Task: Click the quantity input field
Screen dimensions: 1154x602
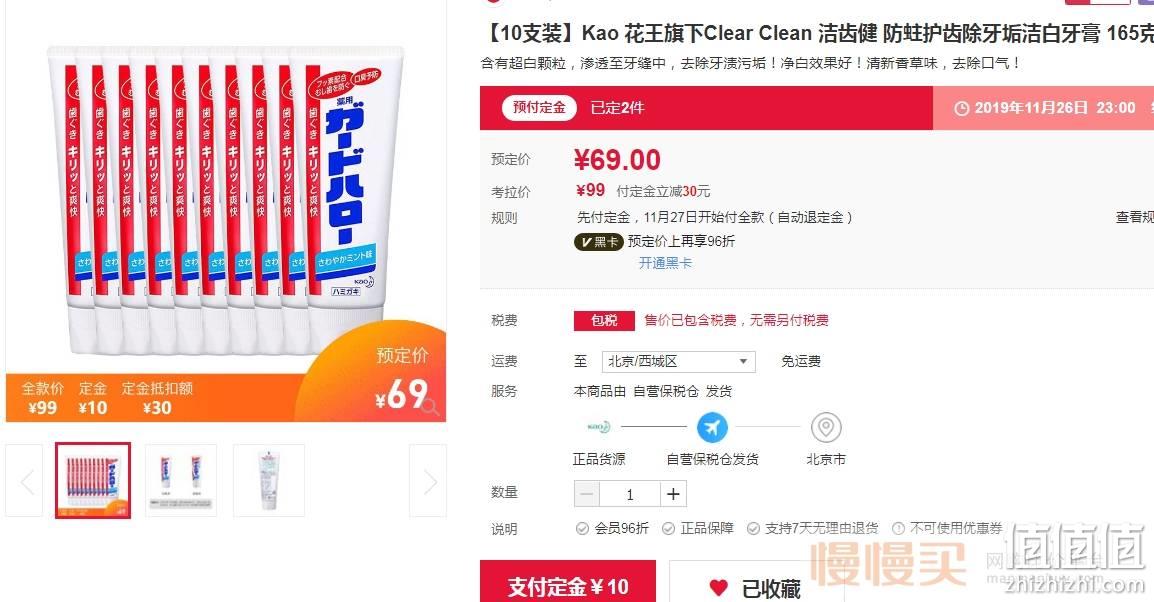Action: (x=630, y=494)
